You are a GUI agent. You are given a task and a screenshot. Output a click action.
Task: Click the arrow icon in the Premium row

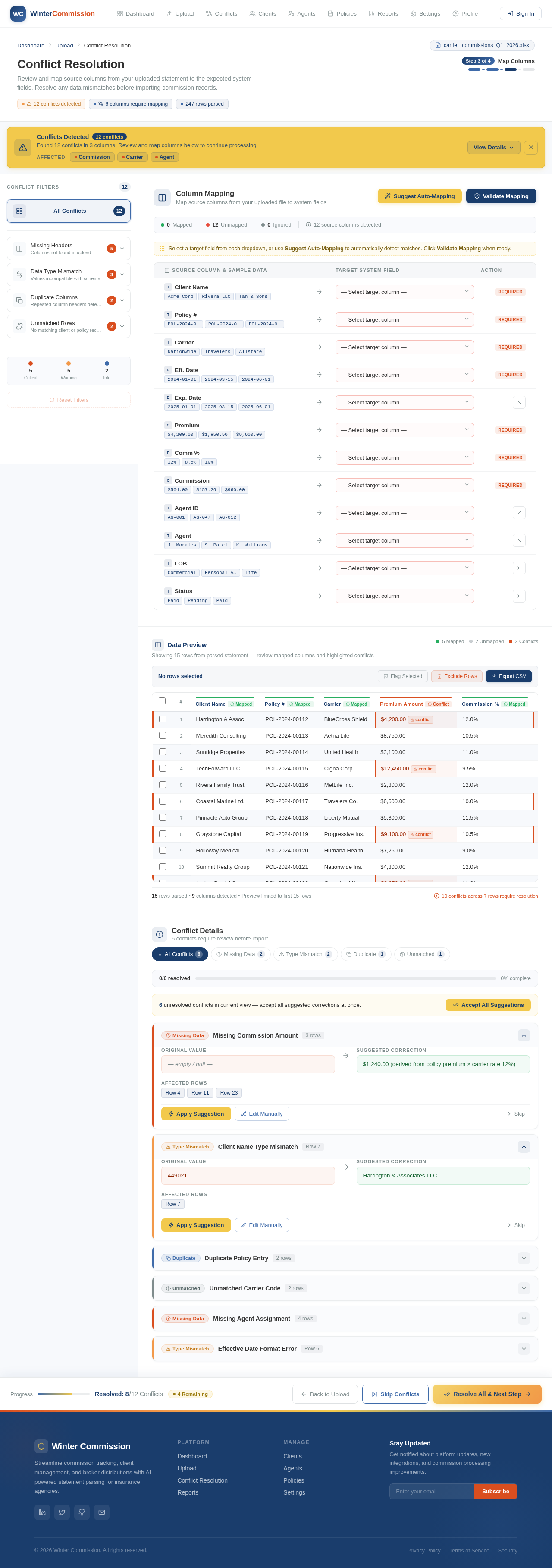coord(319,430)
